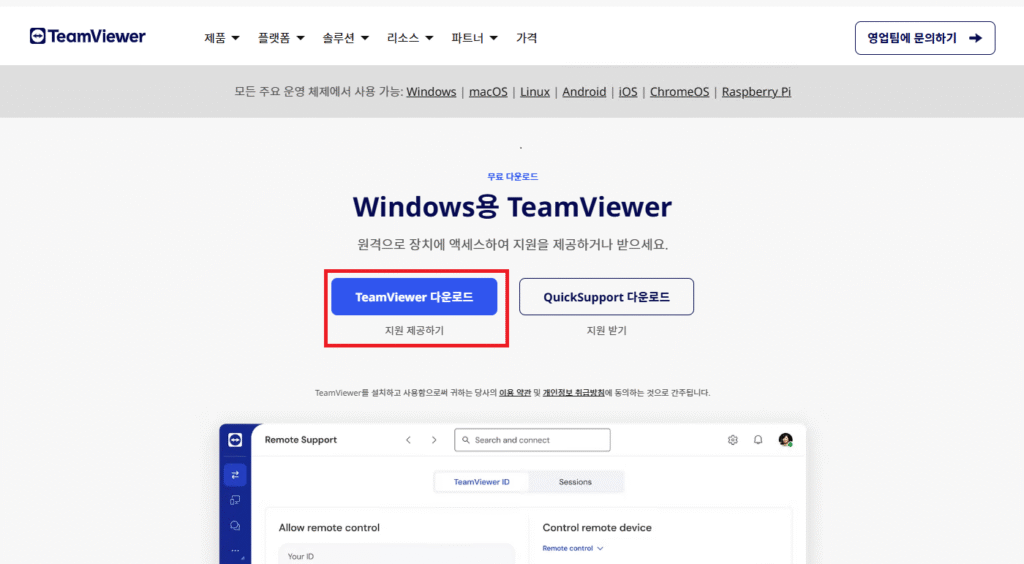This screenshot has width=1024, height=564.
Task: Click the QuickSupport 다운로드 button
Action: 606,297
